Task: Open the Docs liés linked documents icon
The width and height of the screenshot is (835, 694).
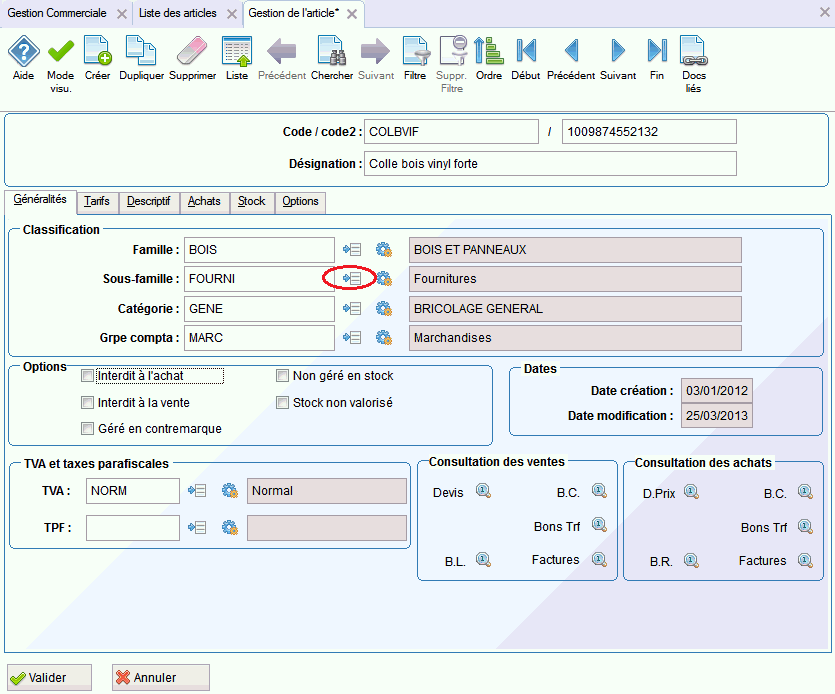Action: [693, 51]
